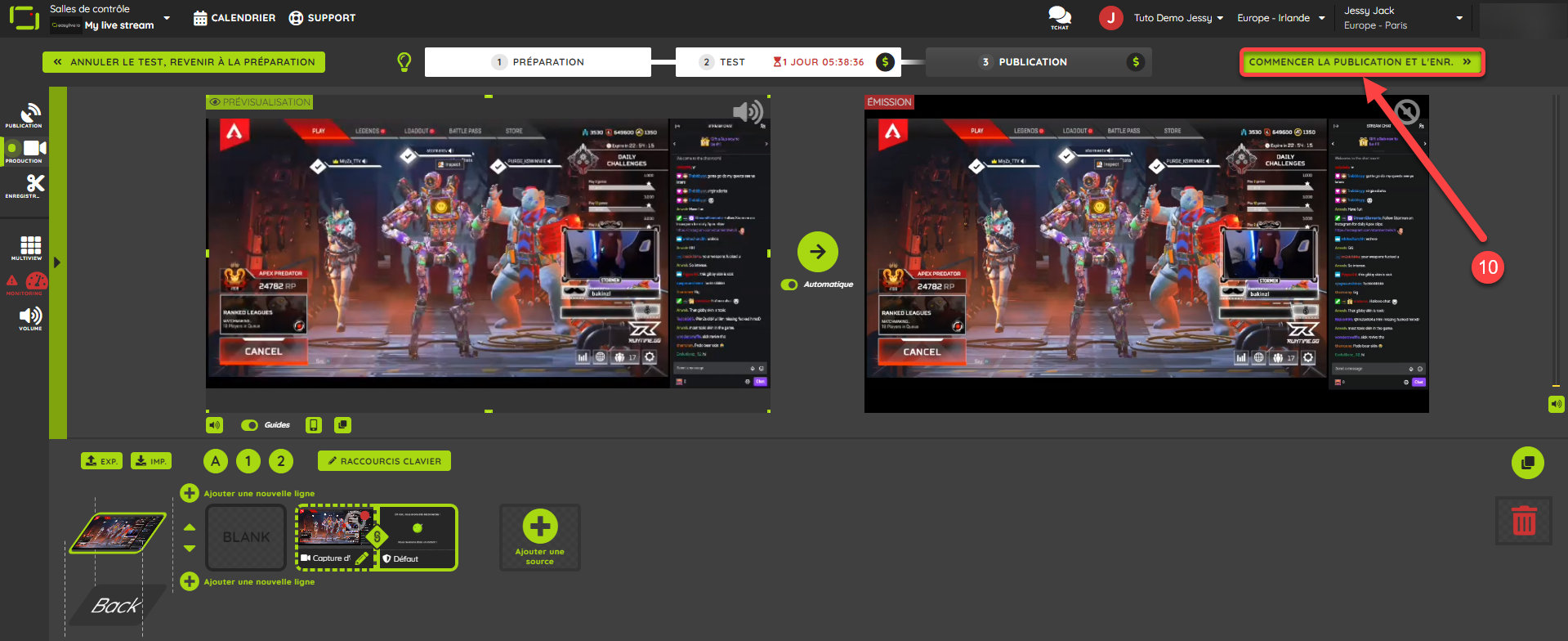Click the preview audio speaker icon
The height and width of the screenshot is (641, 1568).
tap(748, 112)
